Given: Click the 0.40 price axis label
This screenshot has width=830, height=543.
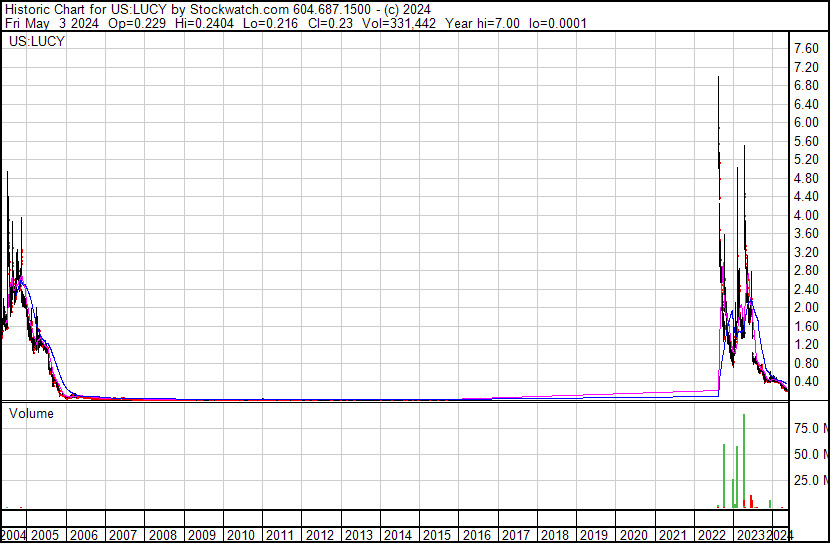Looking at the screenshot, I should click(807, 382).
